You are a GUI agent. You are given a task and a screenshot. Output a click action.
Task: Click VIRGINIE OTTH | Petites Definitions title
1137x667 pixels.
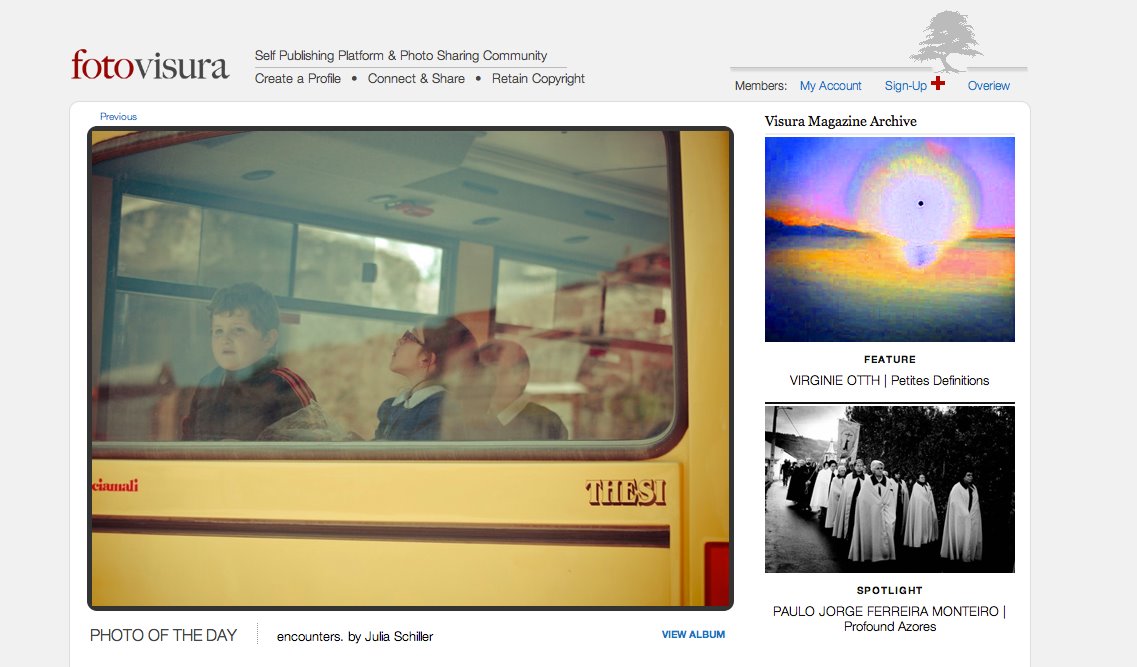coord(889,381)
